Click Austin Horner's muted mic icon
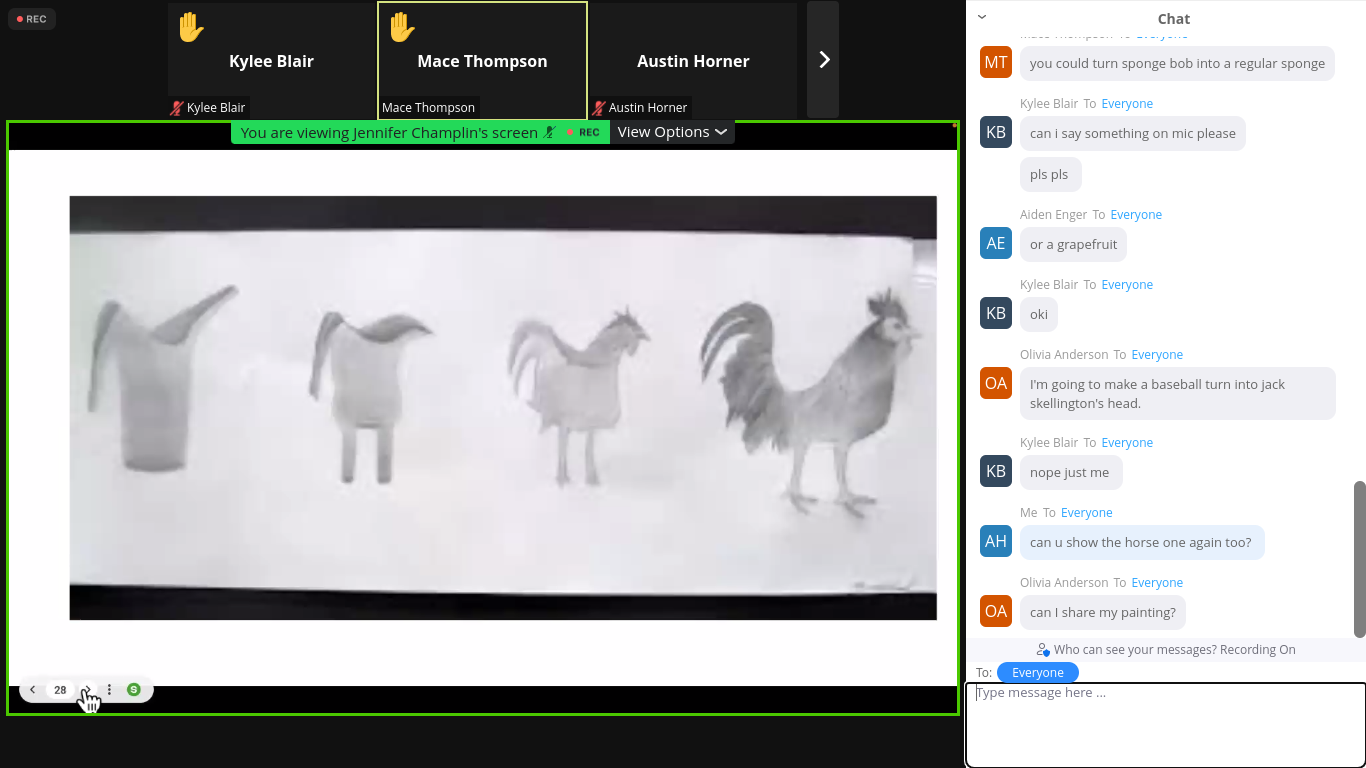The width and height of the screenshot is (1366, 768). point(599,108)
